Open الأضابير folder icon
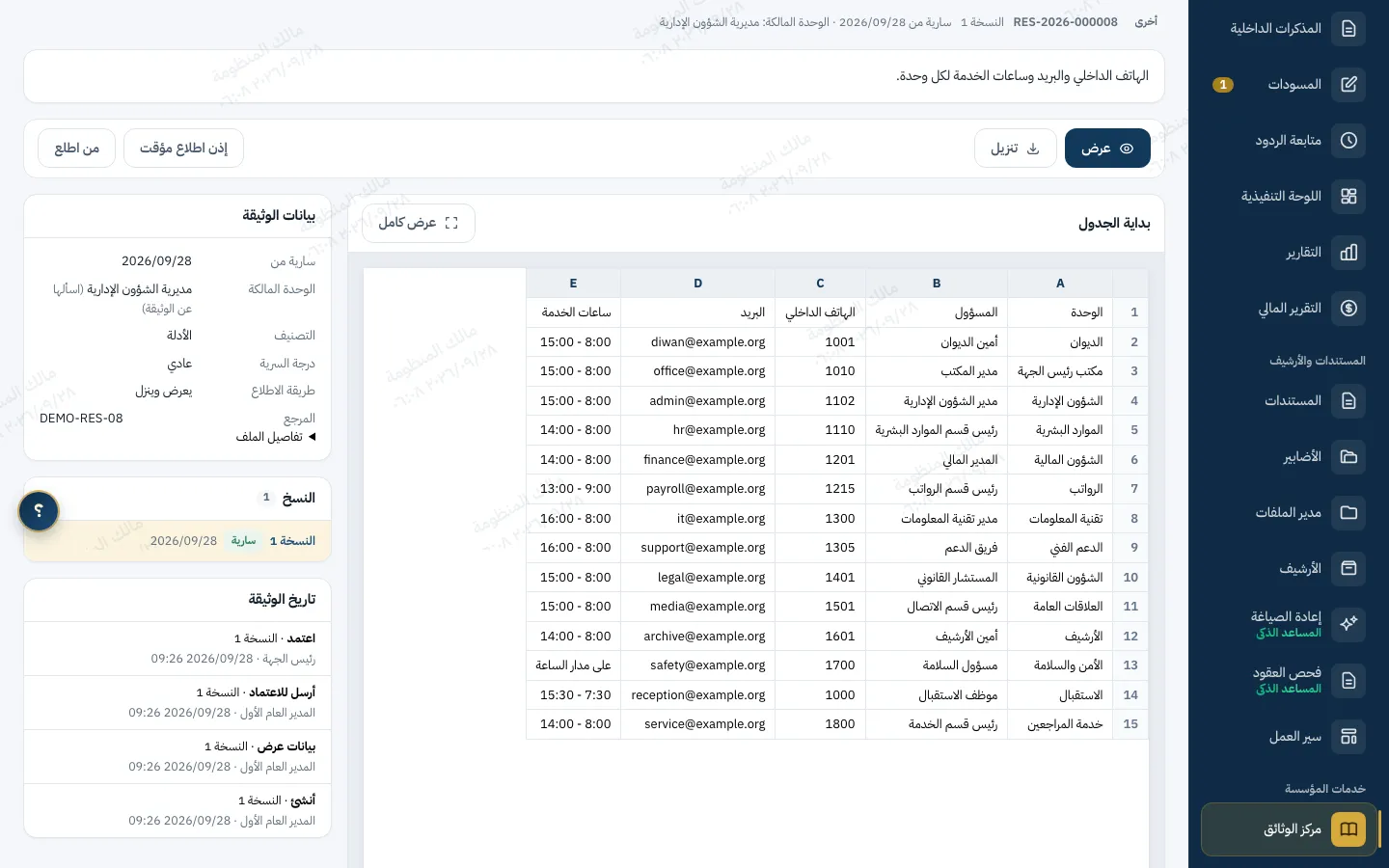Screen dimensions: 1389x868 pyautogui.click(x=1348, y=457)
